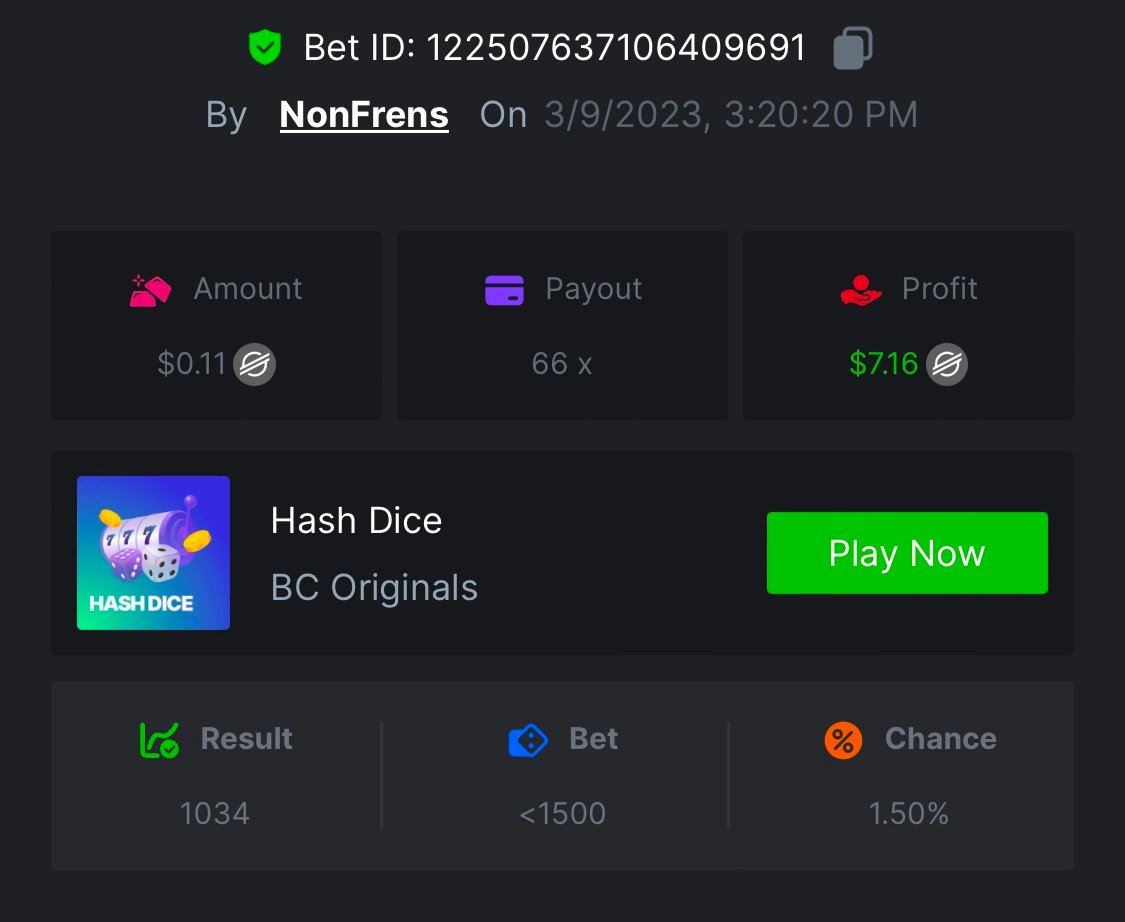Open the NonFrens user profile link
1125x922 pixels.
click(364, 115)
